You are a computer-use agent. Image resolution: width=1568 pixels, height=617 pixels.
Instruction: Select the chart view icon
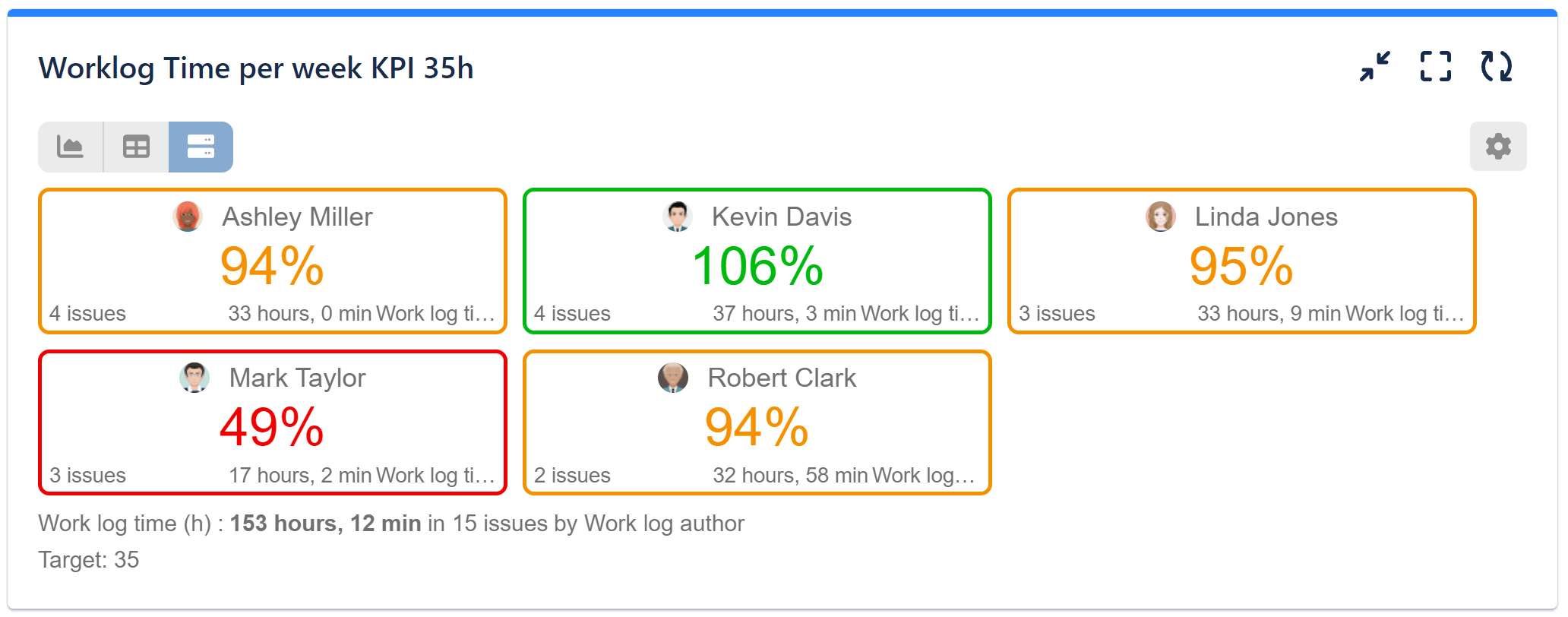pos(70,146)
